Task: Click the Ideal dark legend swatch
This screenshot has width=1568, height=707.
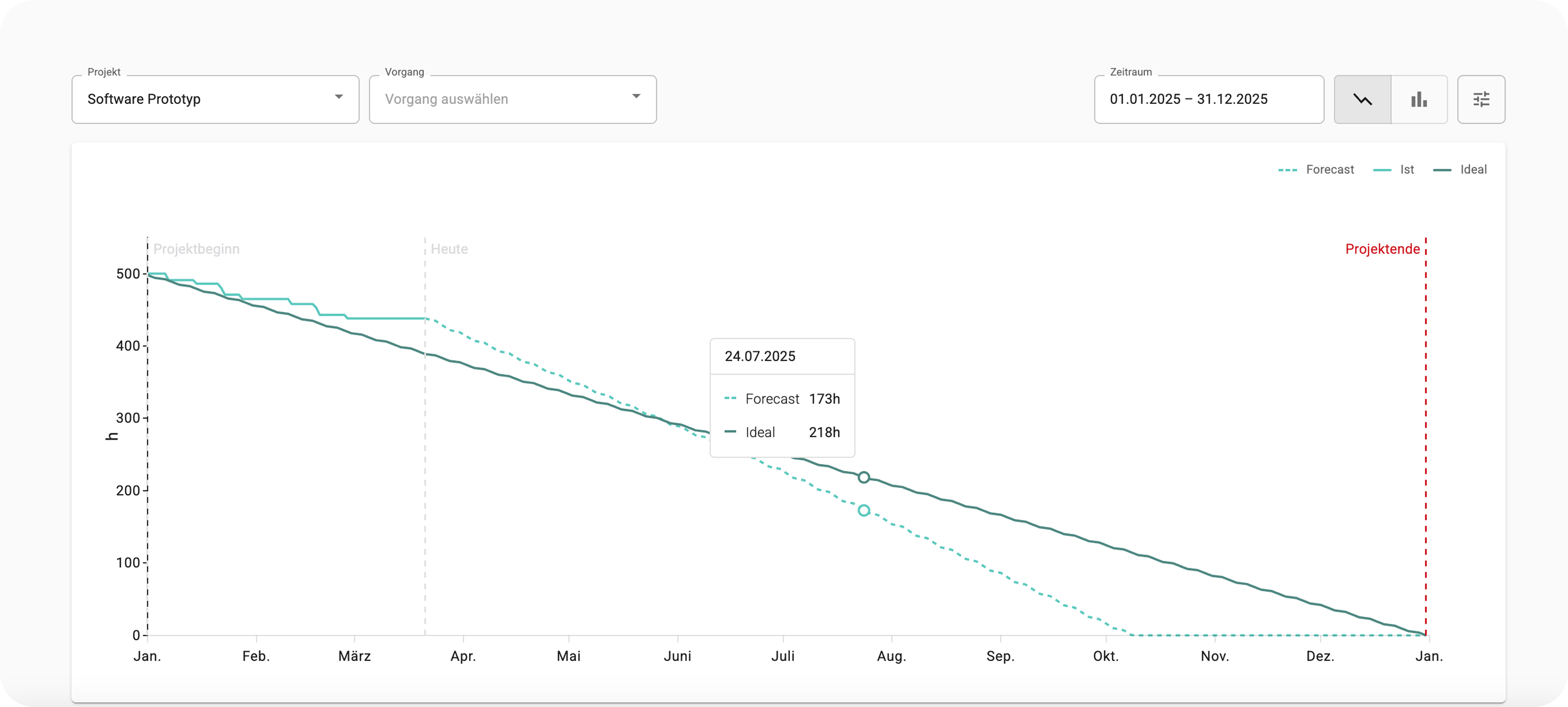Action: pyautogui.click(x=1442, y=170)
